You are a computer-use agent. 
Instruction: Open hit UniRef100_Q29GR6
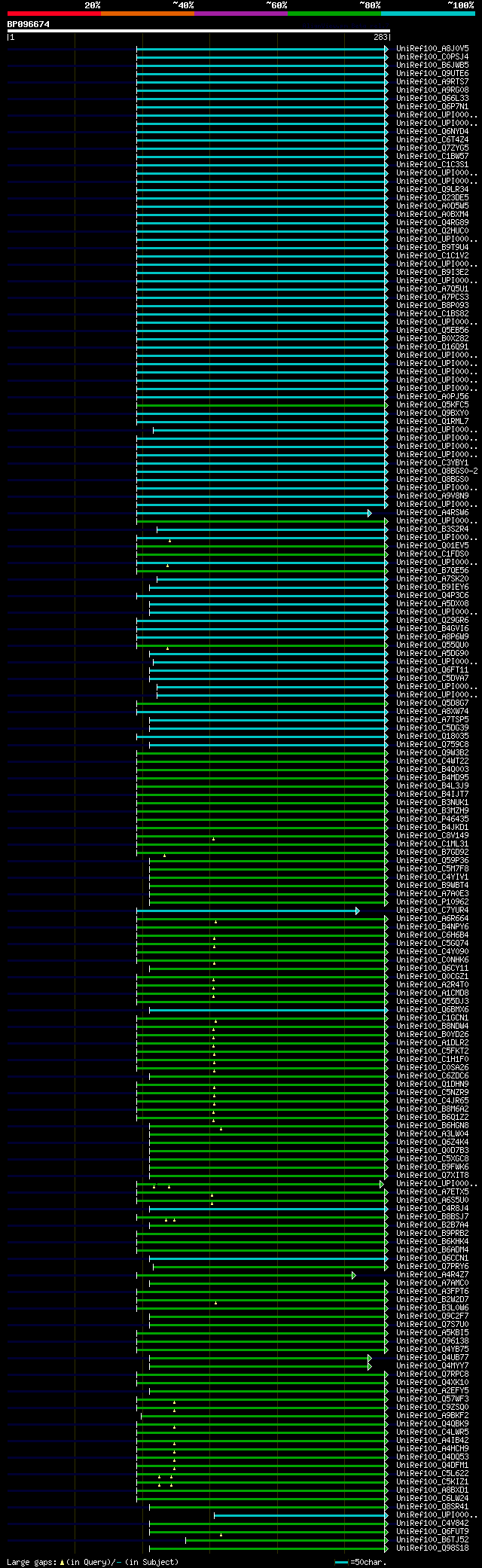432,620
